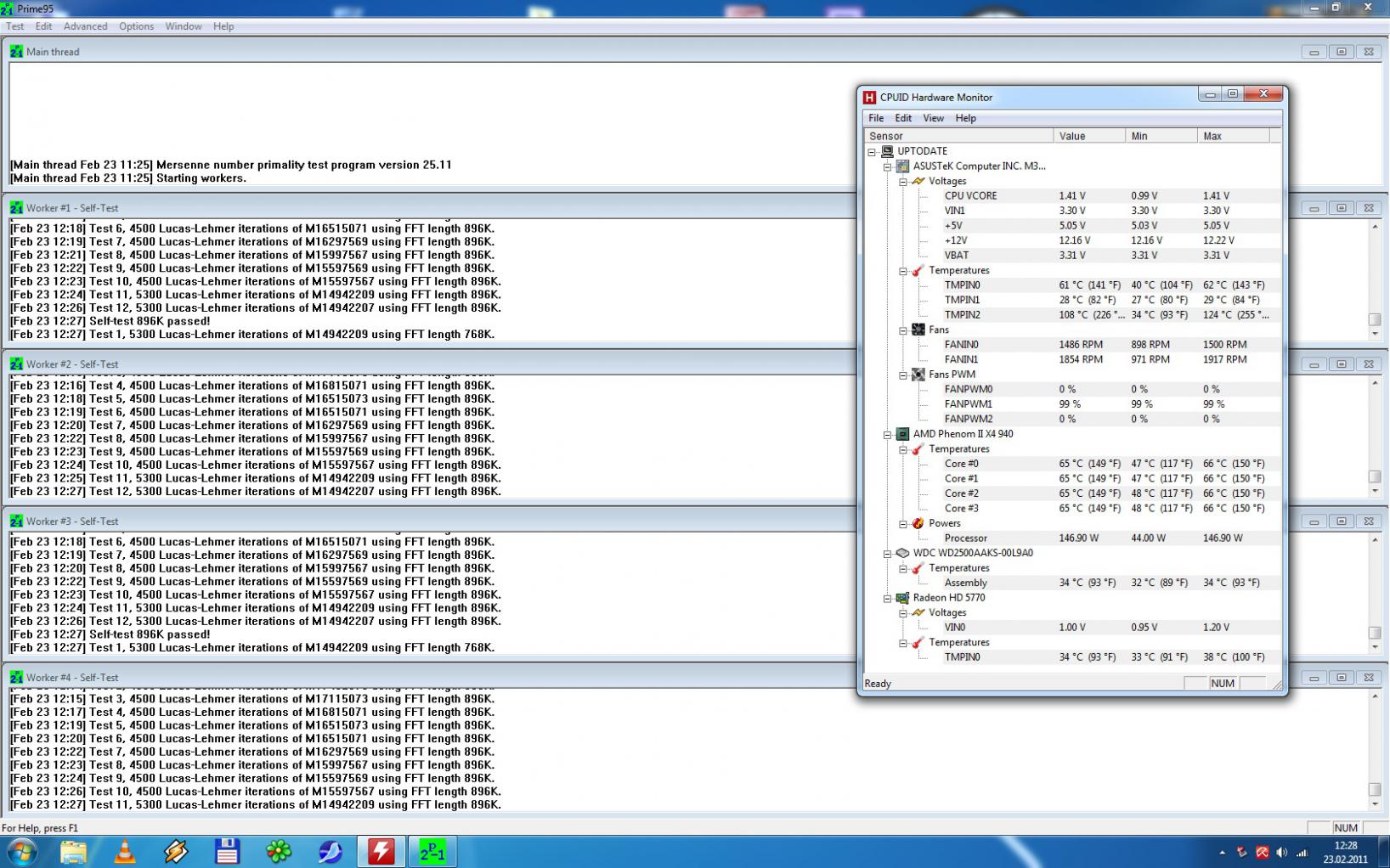Click the AMD Phenom processor chip icon
This screenshot has width=1390, height=868.
[x=902, y=434]
